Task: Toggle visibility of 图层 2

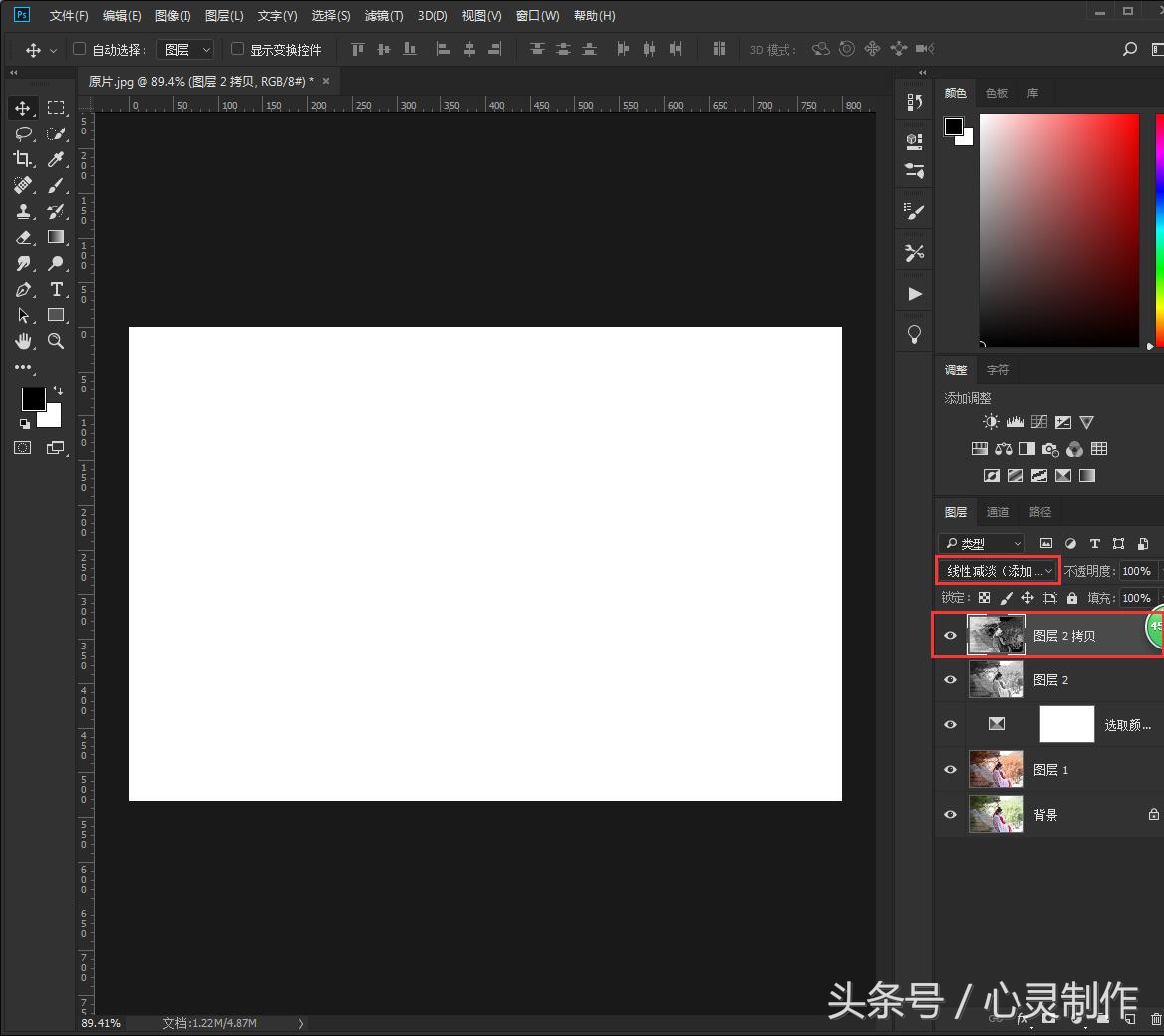Action: [x=950, y=679]
